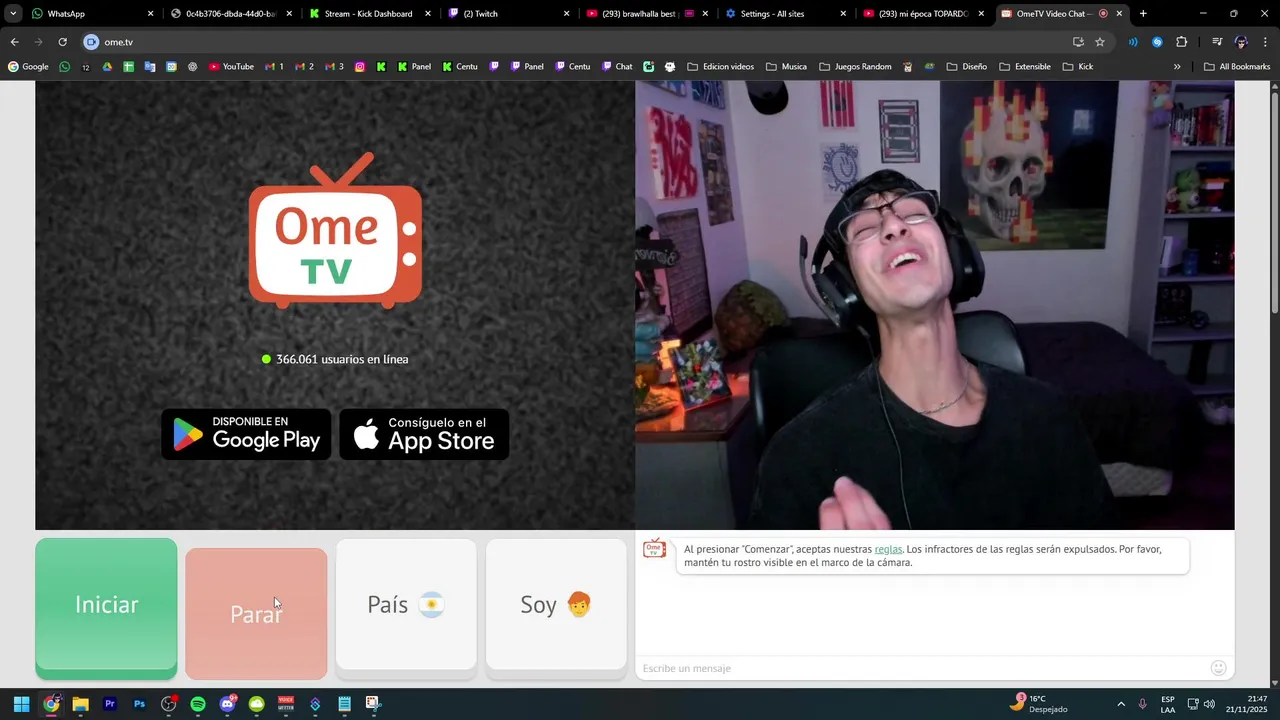Open the tab search dropdown arrow
Image resolution: width=1280 pixels, height=720 pixels.
(13, 14)
